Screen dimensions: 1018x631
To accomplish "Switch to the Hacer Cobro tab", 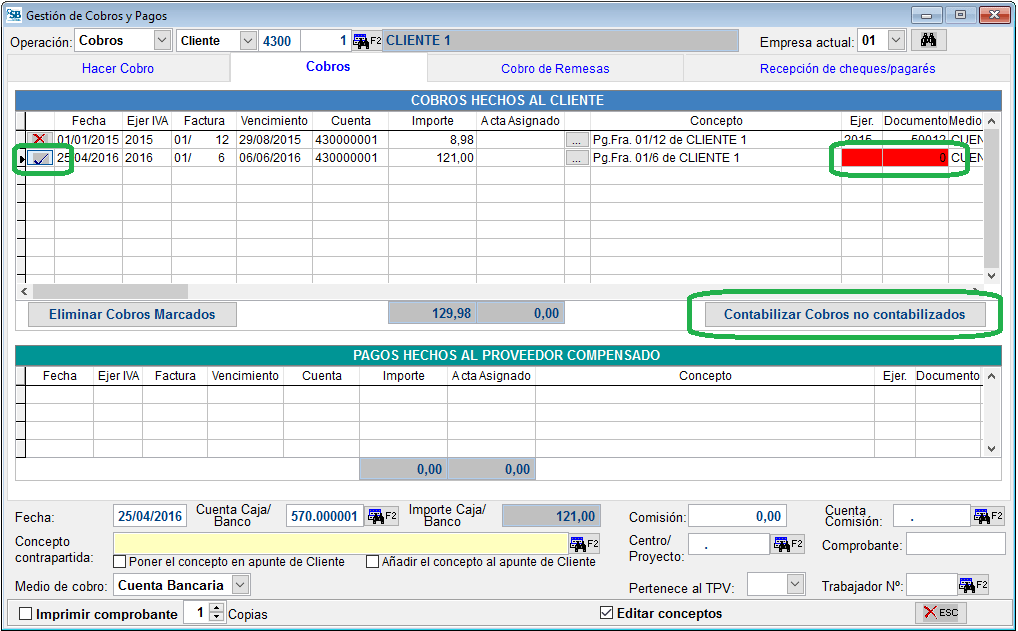I will [x=118, y=69].
